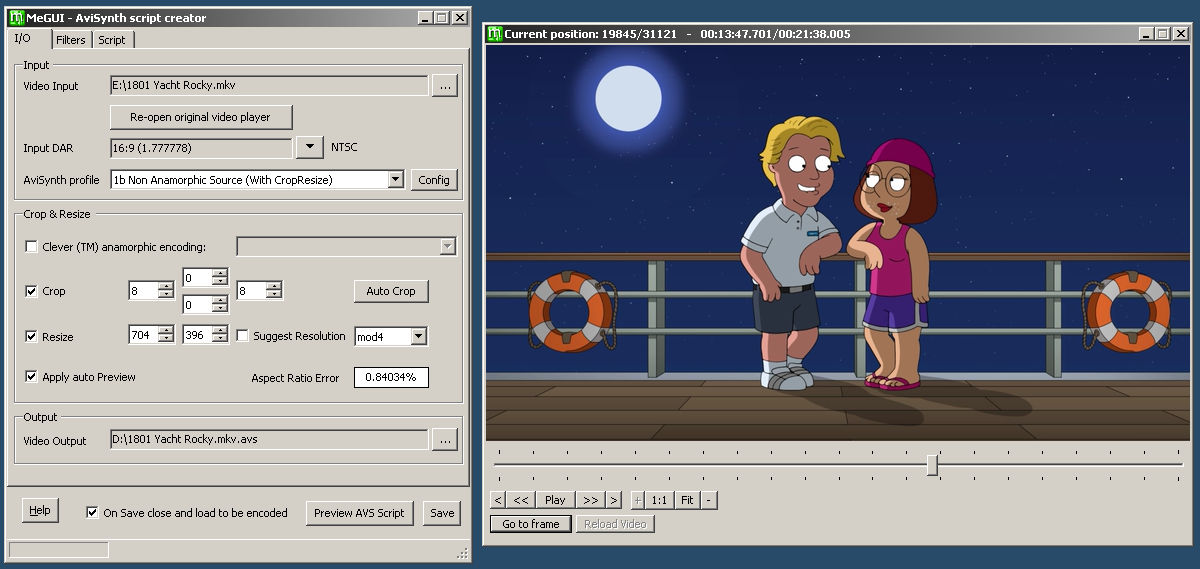Open the AviSynth profile dropdown

pyautogui.click(x=395, y=180)
